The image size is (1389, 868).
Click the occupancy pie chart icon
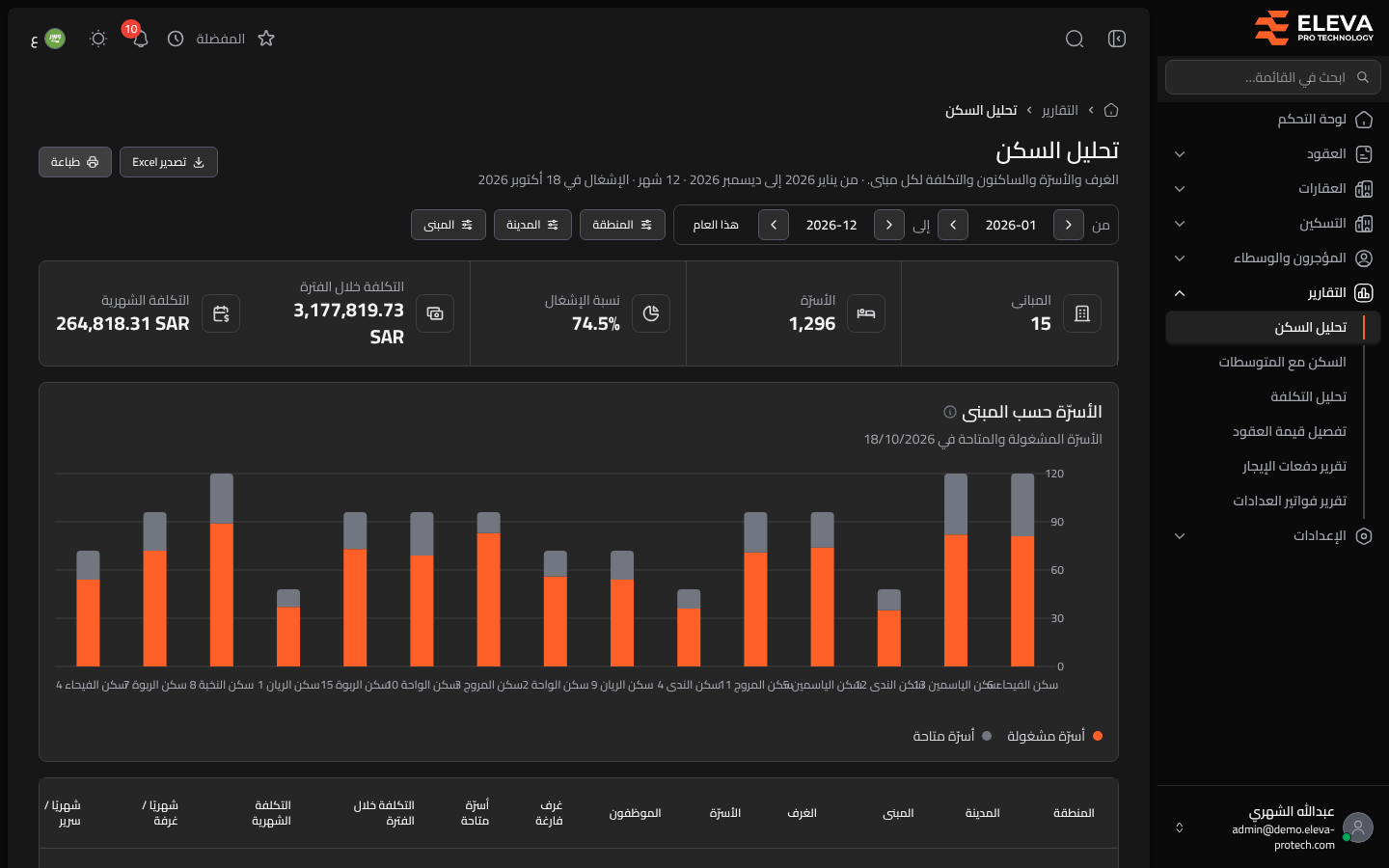[x=651, y=313]
